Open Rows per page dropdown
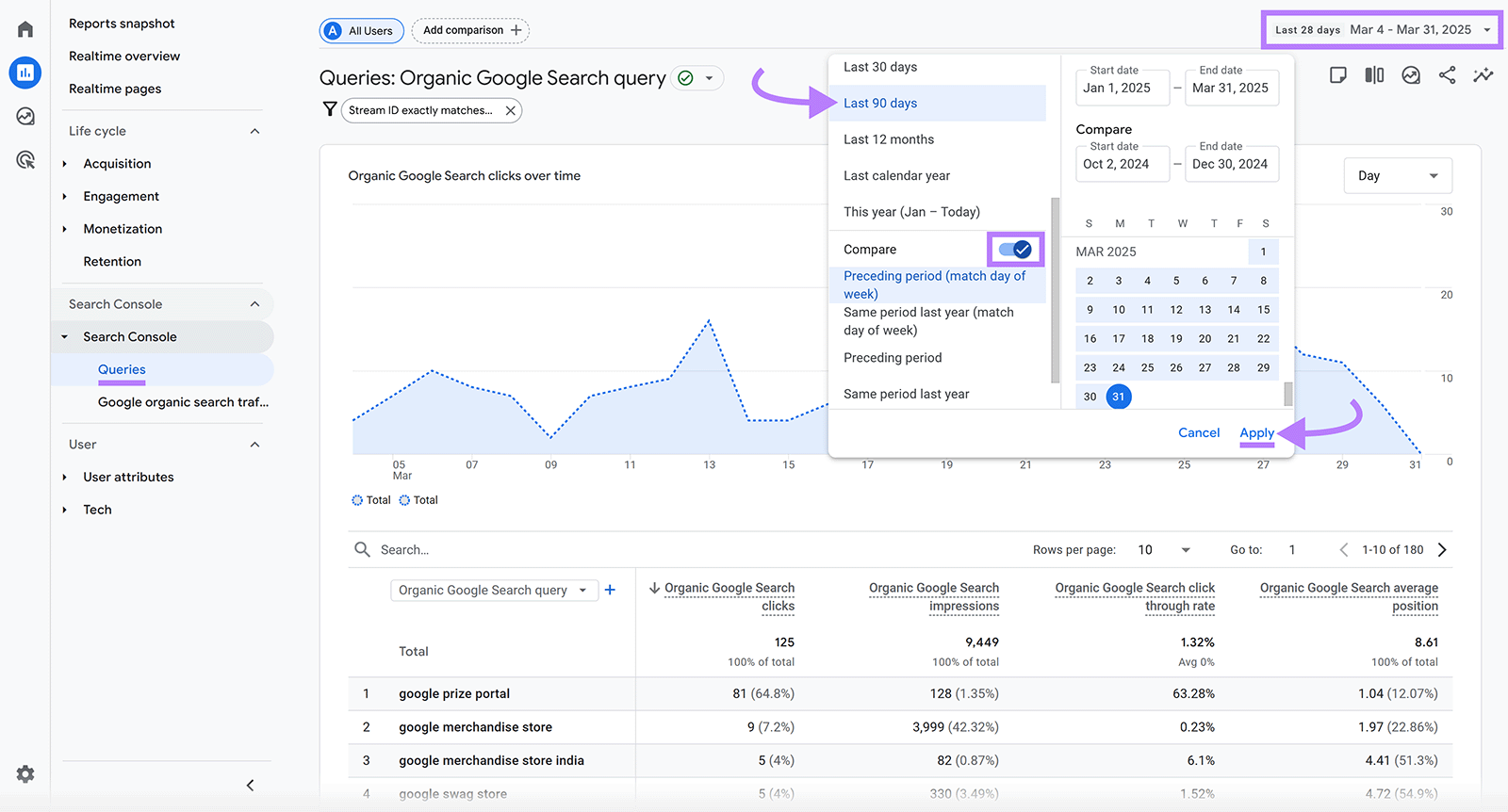 point(1164,550)
